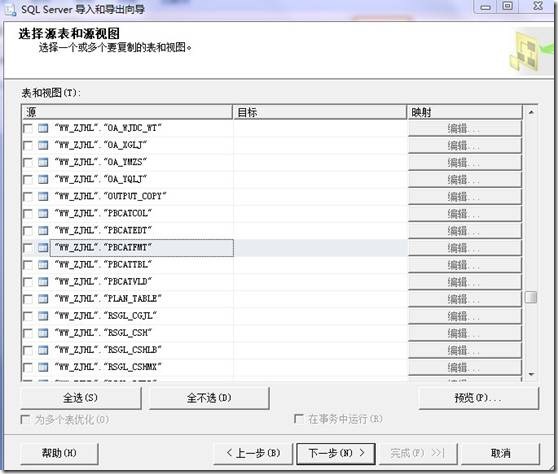This screenshot has width=558, height=474.
Task: Click the SQL Server wizard title bar icon
Action: [10, 10]
